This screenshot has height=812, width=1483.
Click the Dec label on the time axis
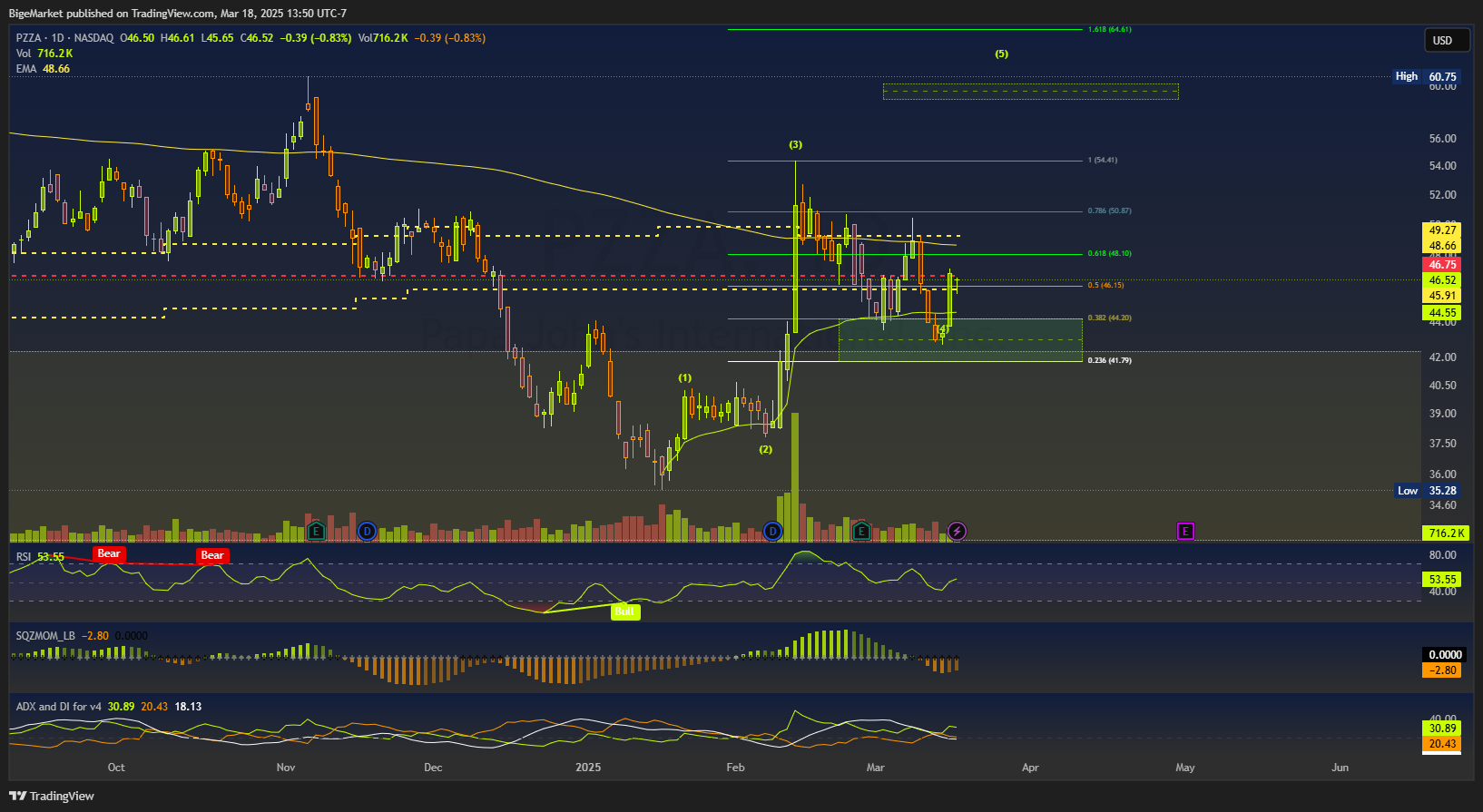433,768
